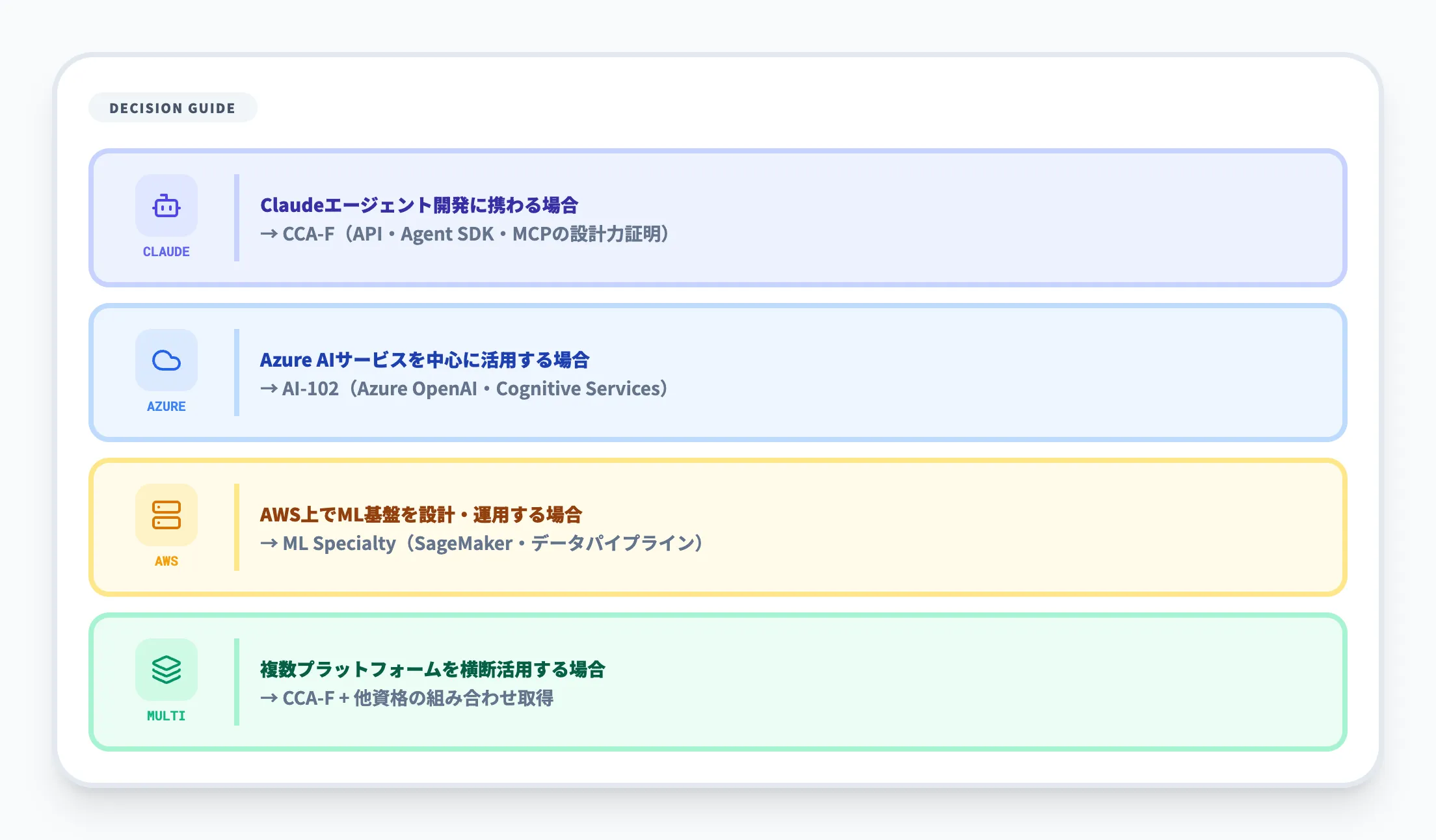Click the AWS server stack icon
The width and height of the screenshot is (1436, 840).
[x=166, y=515]
